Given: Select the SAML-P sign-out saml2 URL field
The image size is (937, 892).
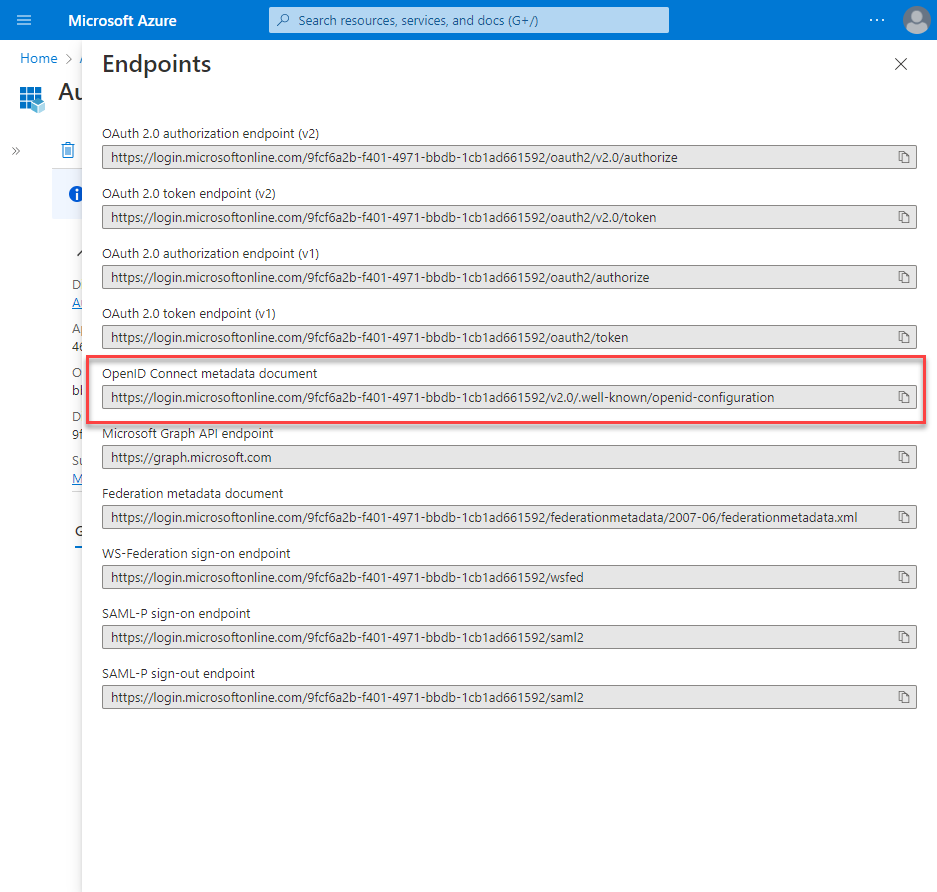Looking at the screenshot, I should click(509, 697).
